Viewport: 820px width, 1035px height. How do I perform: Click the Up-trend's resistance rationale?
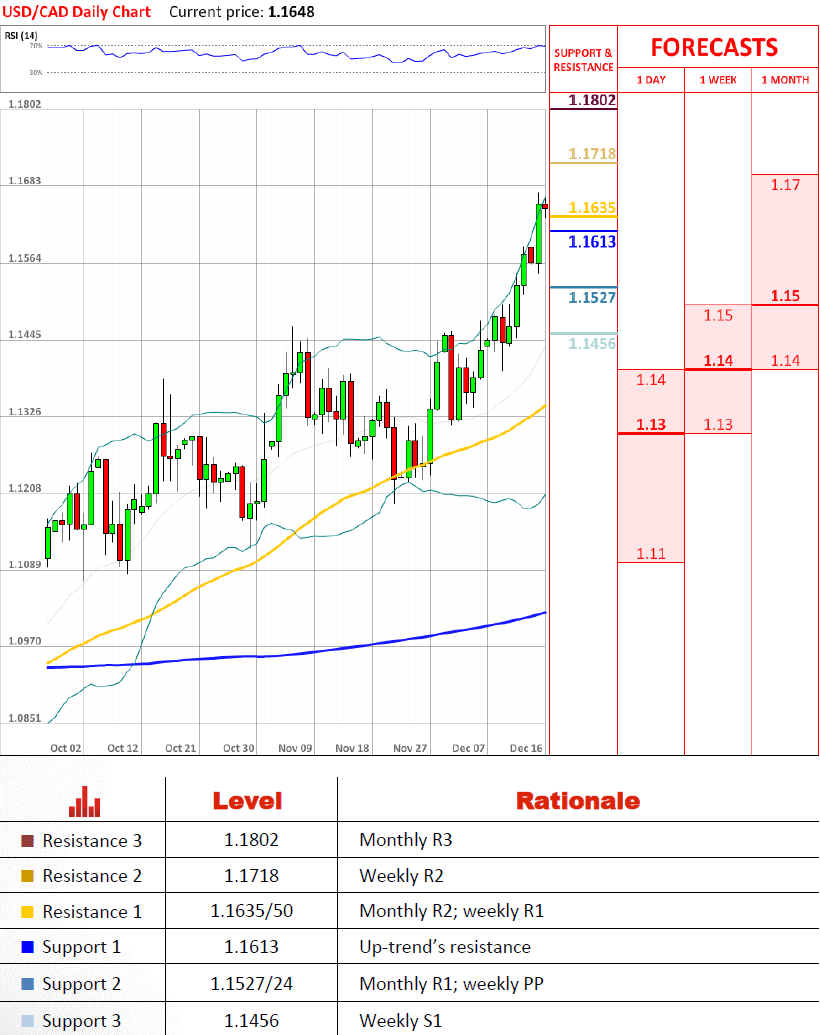tap(445, 947)
